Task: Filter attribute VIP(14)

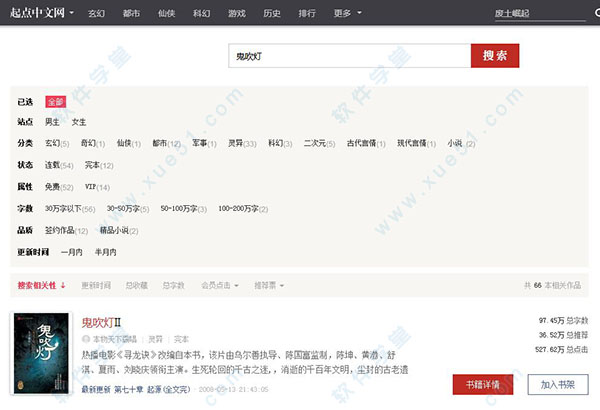Action: (97, 187)
